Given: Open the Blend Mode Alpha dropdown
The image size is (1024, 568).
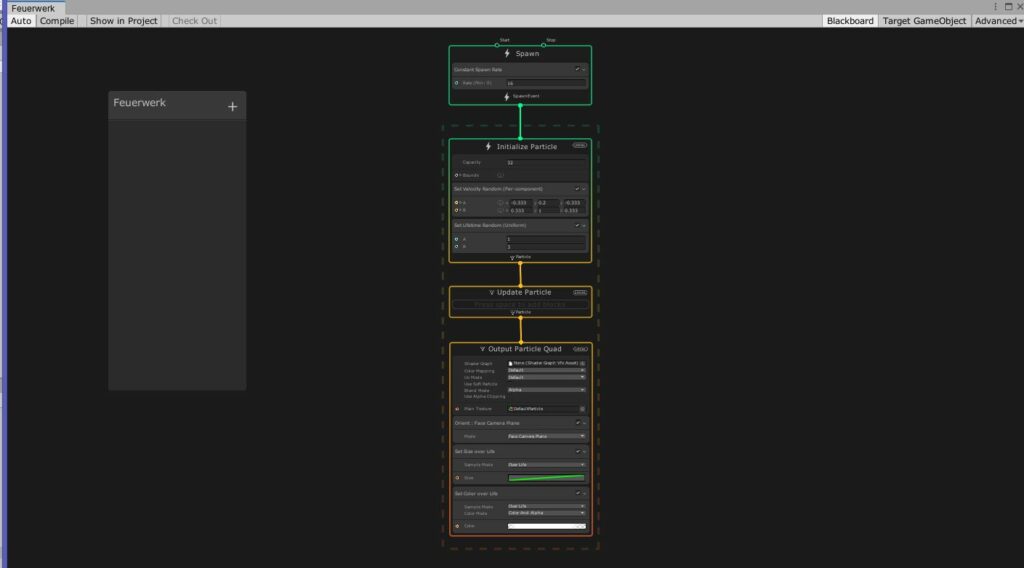Looking at the screenshot, I should pyautogui.click(x=545, y=390).
